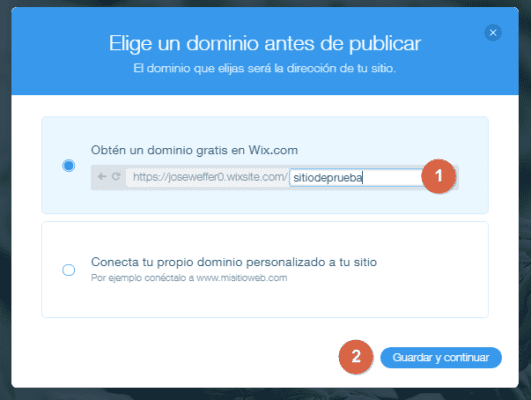Click the heading 'Elige un dominio antes de publicar'

[x=265, y=44]
